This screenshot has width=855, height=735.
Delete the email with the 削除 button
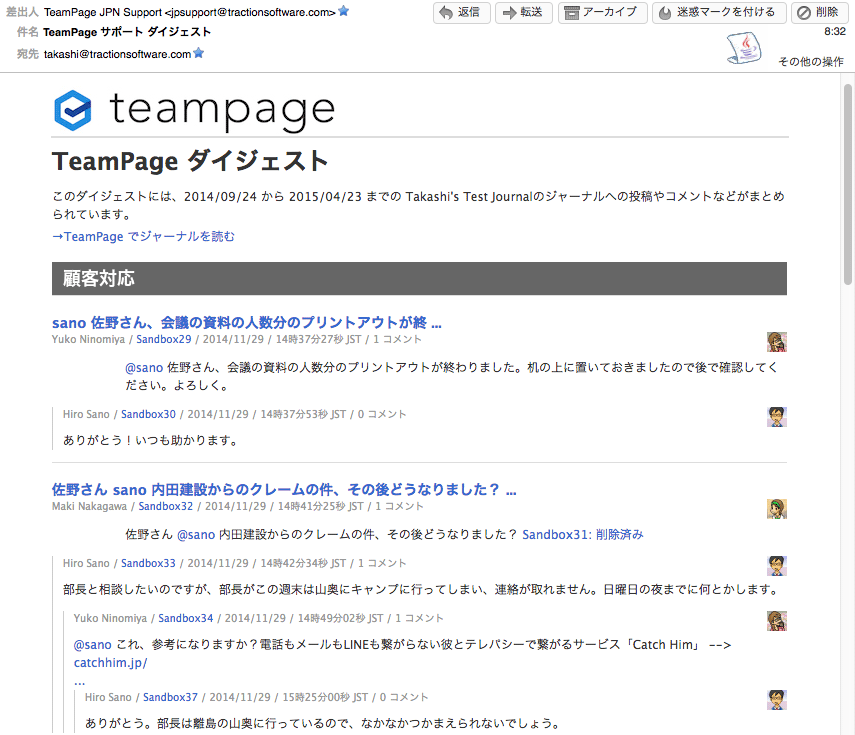pyautogui.click(x=817, y=13)
